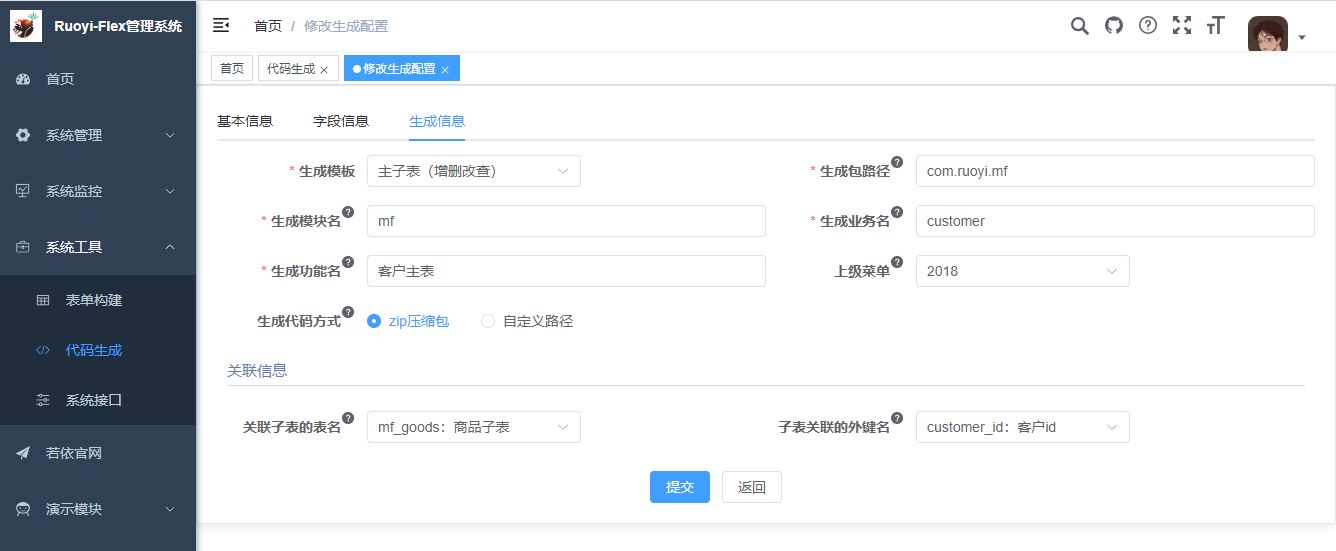Click the 返回 back button

752,487
